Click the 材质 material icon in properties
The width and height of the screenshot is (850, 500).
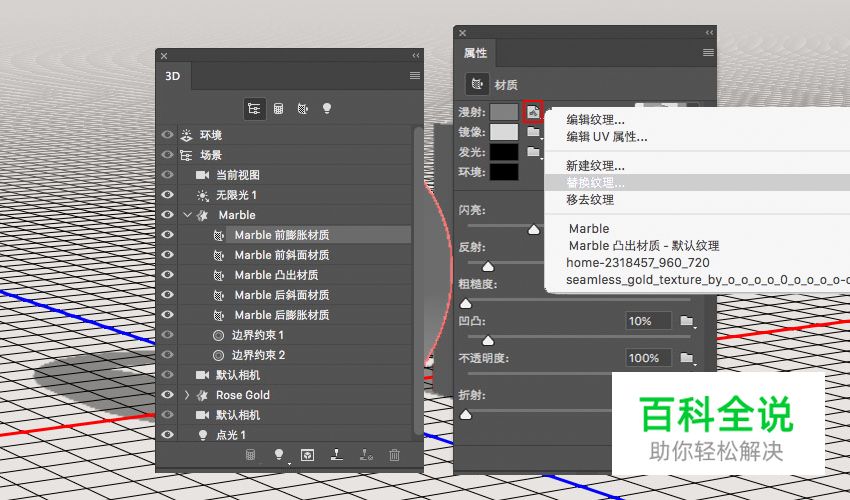(x=477, y=85)
